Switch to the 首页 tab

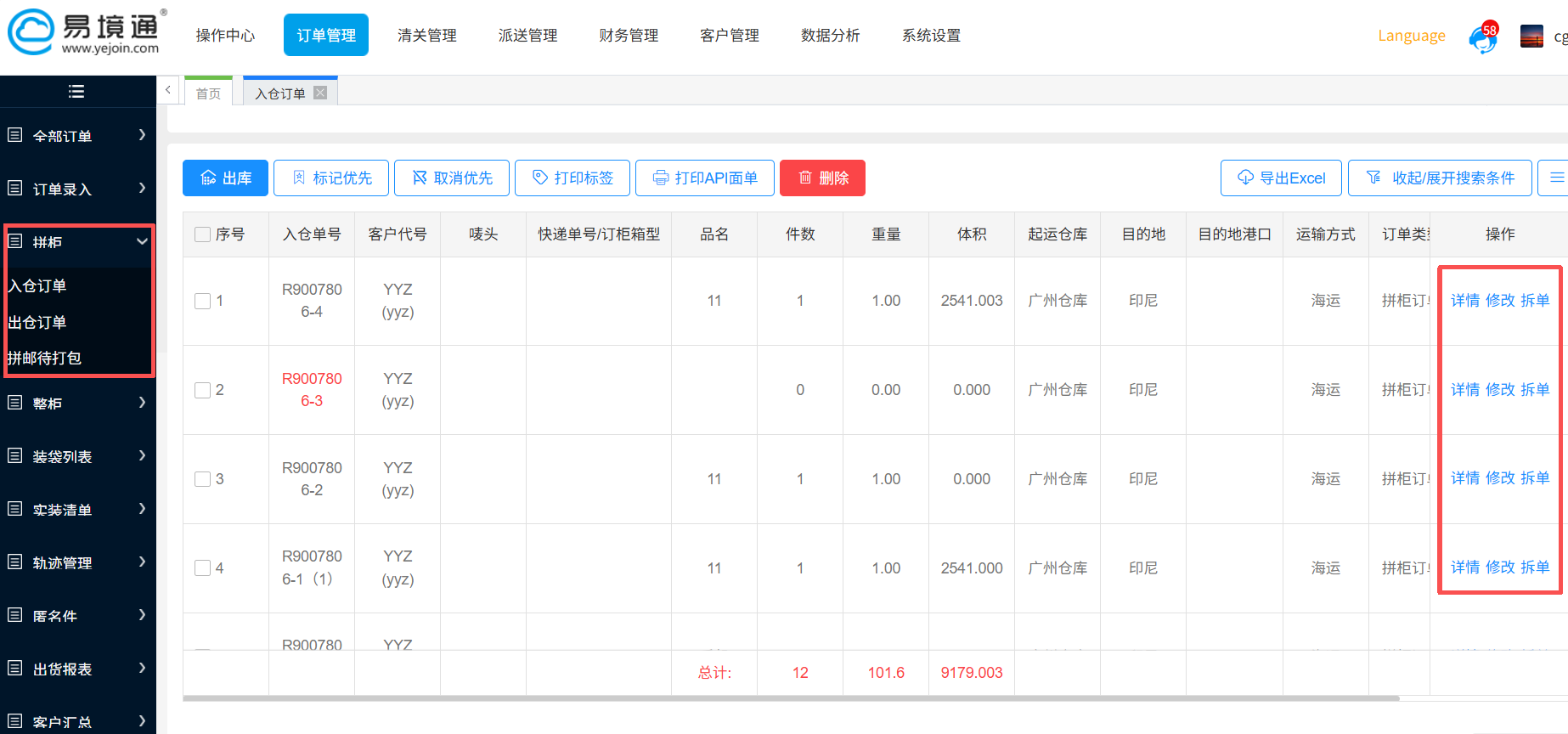point(208,92)
